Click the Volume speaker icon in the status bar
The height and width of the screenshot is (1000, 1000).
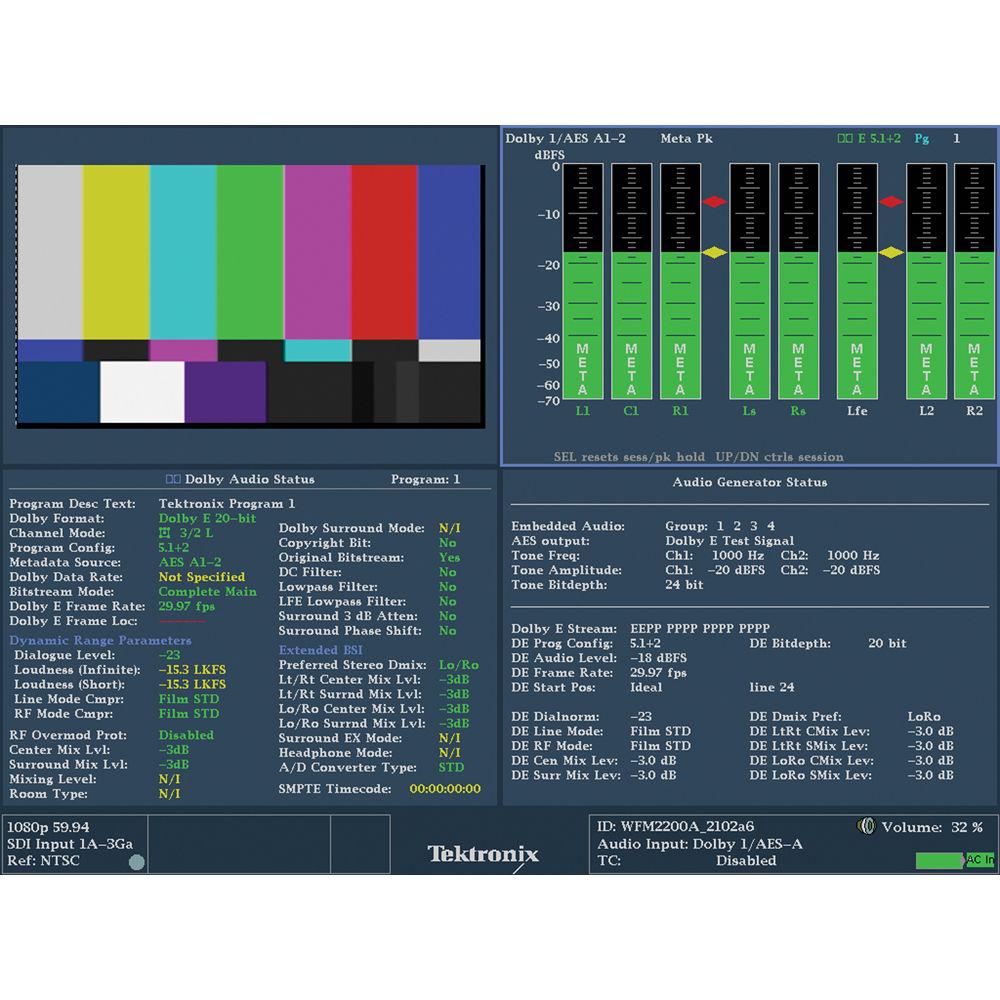click(866, 826)
